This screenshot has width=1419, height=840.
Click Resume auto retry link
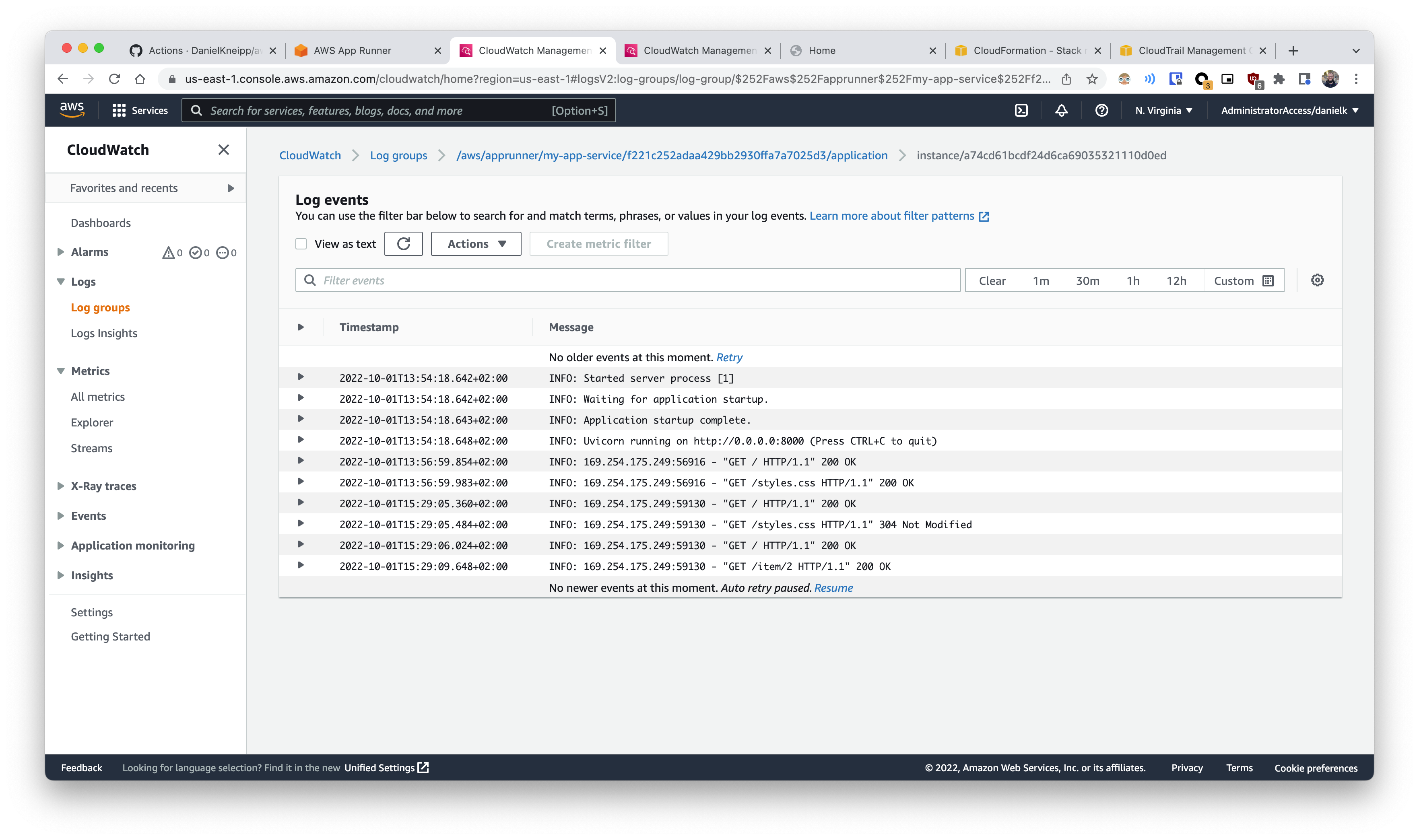click(x=833, y=587)
